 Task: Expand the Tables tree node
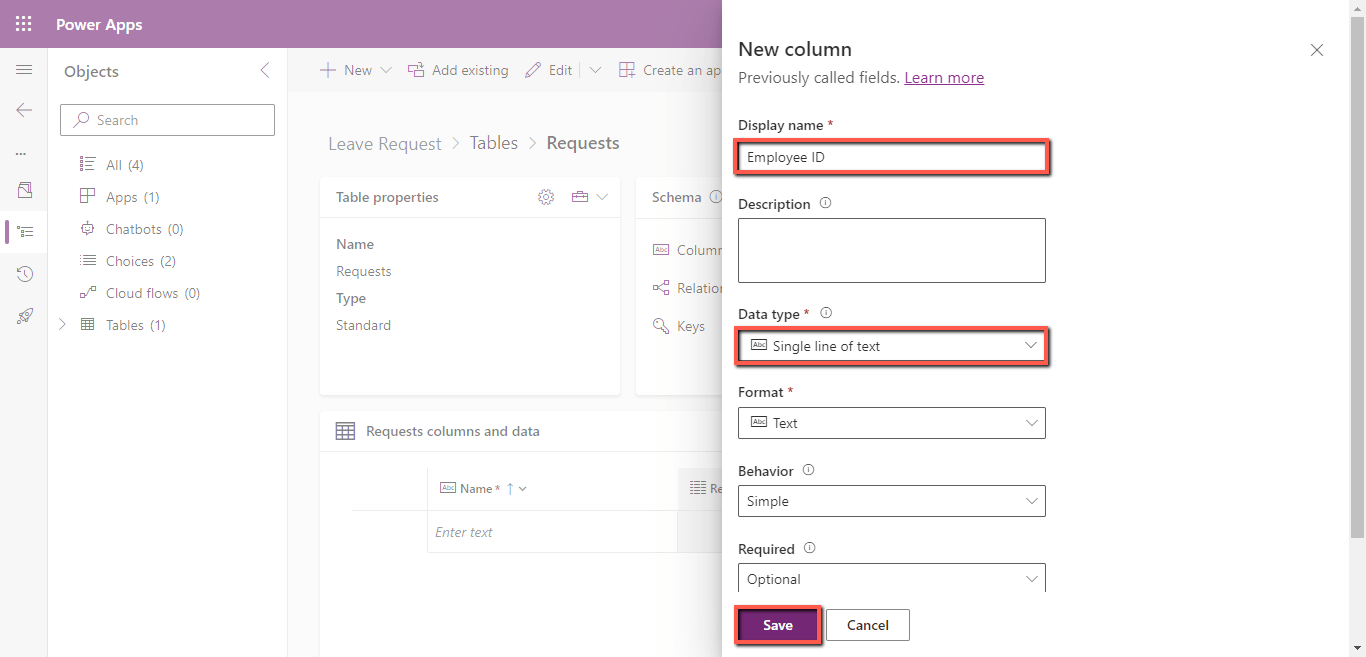(x=63, y=325)
